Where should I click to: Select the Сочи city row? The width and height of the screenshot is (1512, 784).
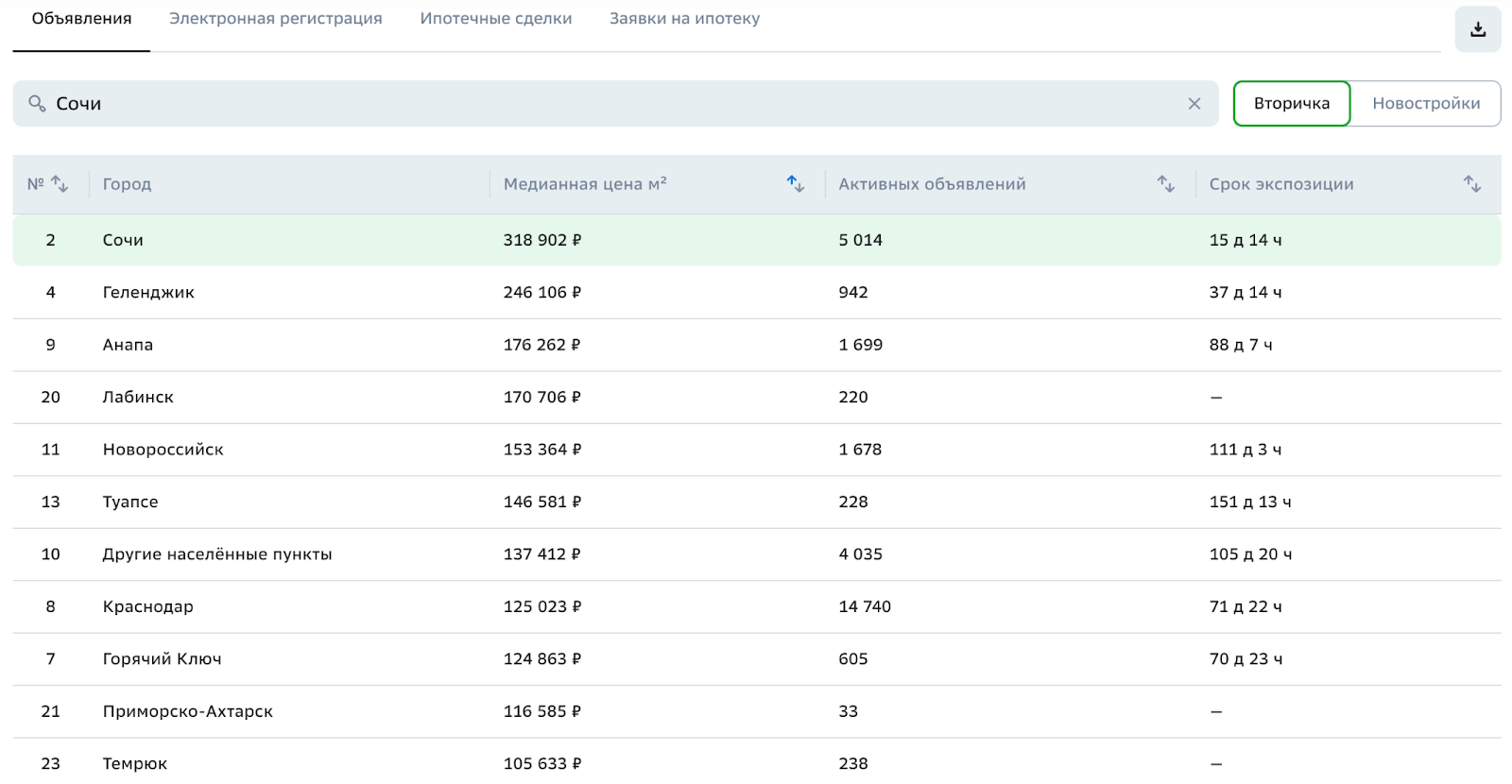point(757,240)
